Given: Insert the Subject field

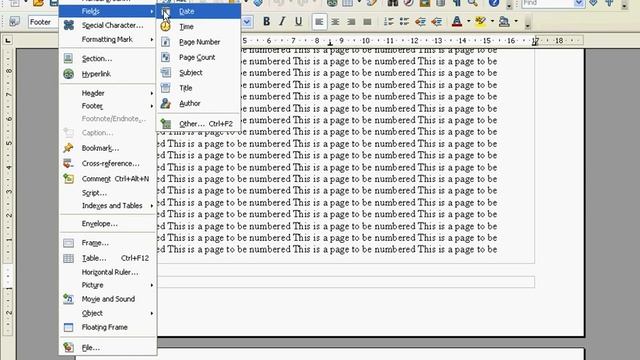Looking at the screenshot, I should (x=198, y=73).
